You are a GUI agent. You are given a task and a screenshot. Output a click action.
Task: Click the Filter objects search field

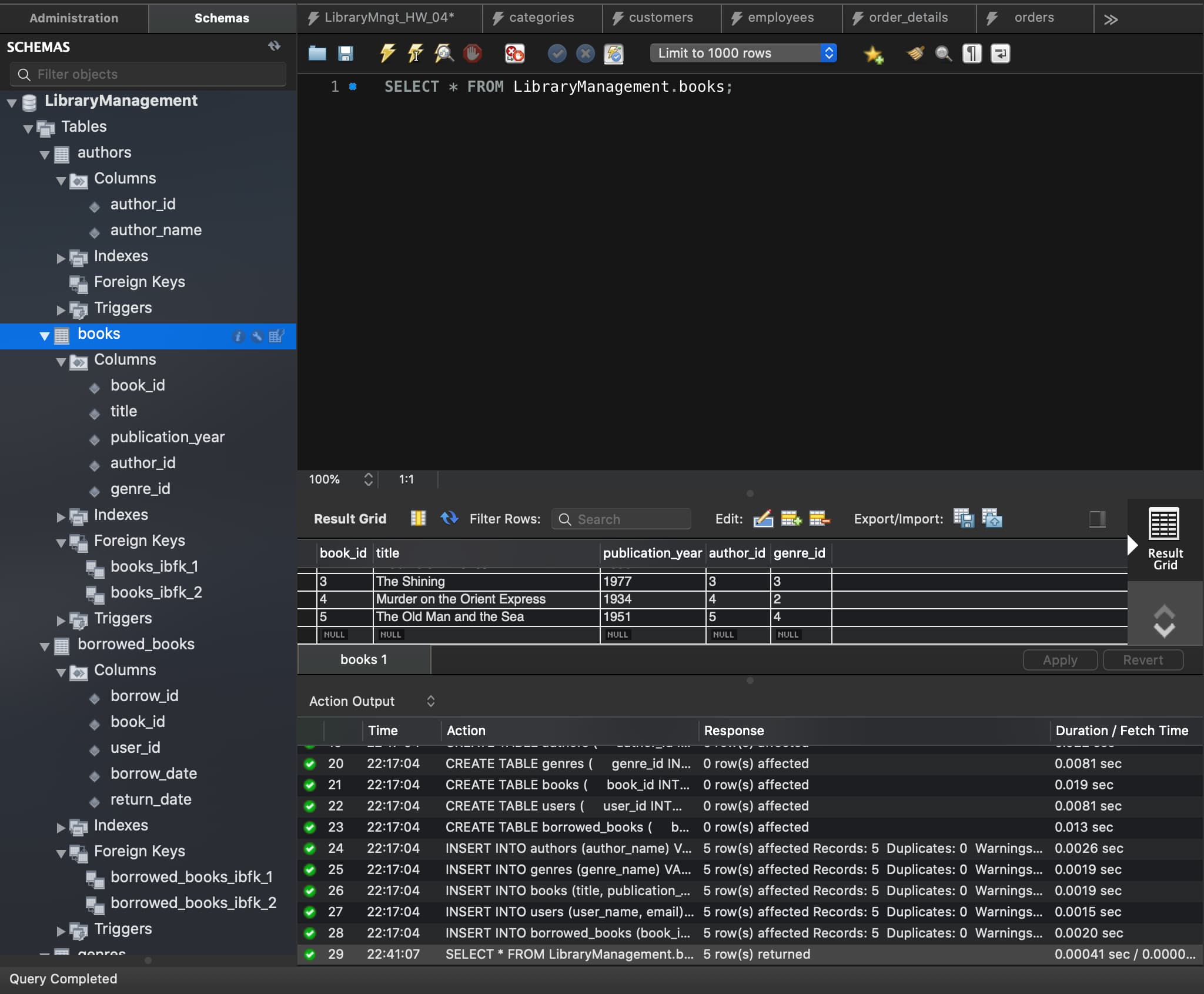pyautogui.click(x=148, y=74)
